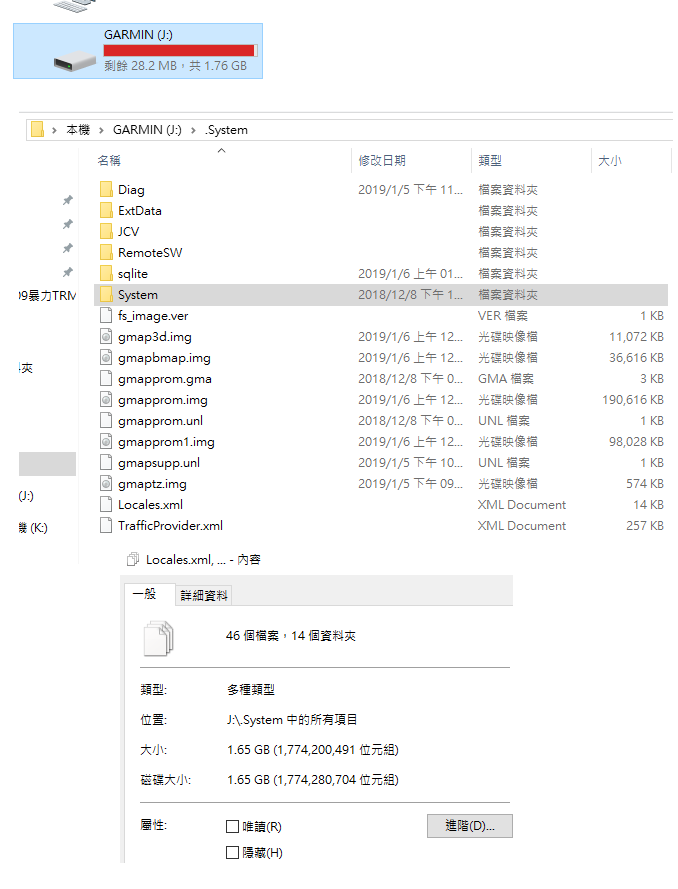Screen dimensions: 678x889
Task: Click the multi-file icon in properties dialog
Action: (x=159, y=638)
